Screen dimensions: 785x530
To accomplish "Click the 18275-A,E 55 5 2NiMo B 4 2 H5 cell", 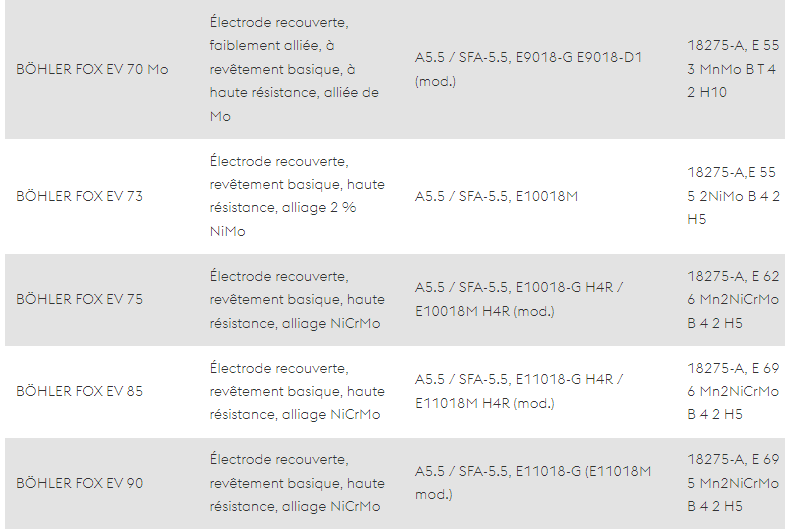I will [733, 196].
